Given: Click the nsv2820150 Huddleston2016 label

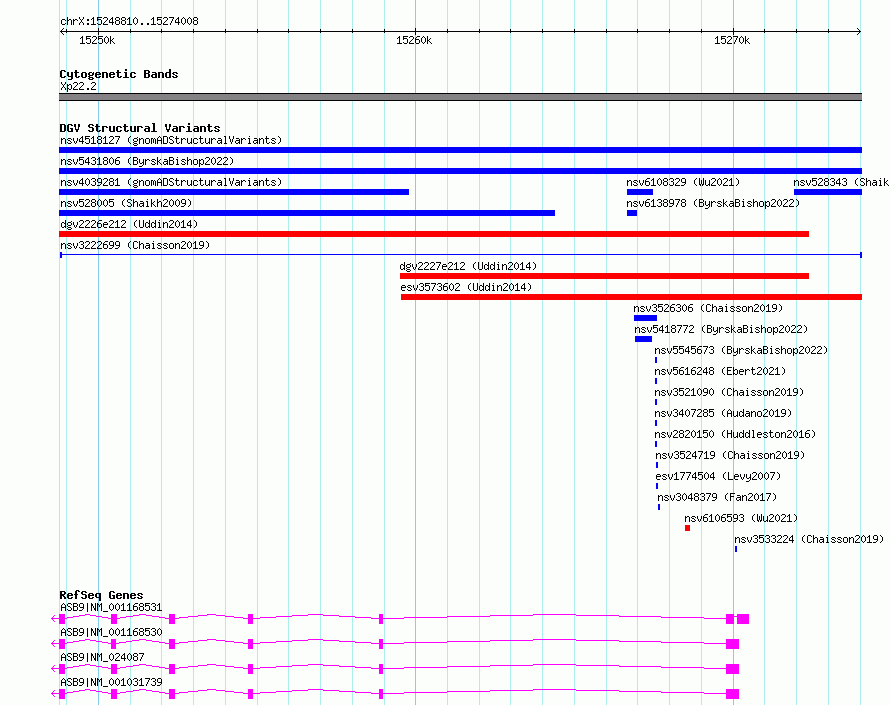Looking at the screenshot, I should tap(735, 434).
